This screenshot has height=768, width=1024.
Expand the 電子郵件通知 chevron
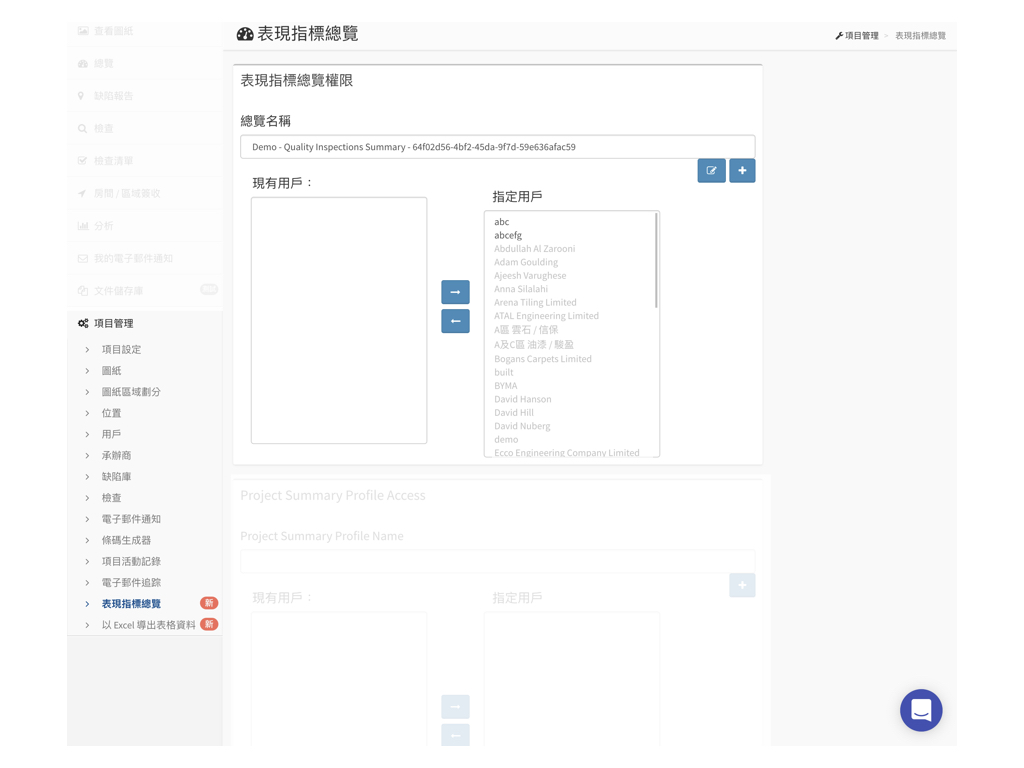point(88,519)
